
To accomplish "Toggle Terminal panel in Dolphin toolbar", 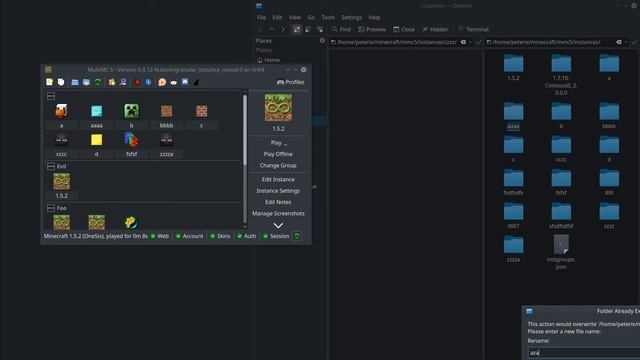I will (473, 29).
